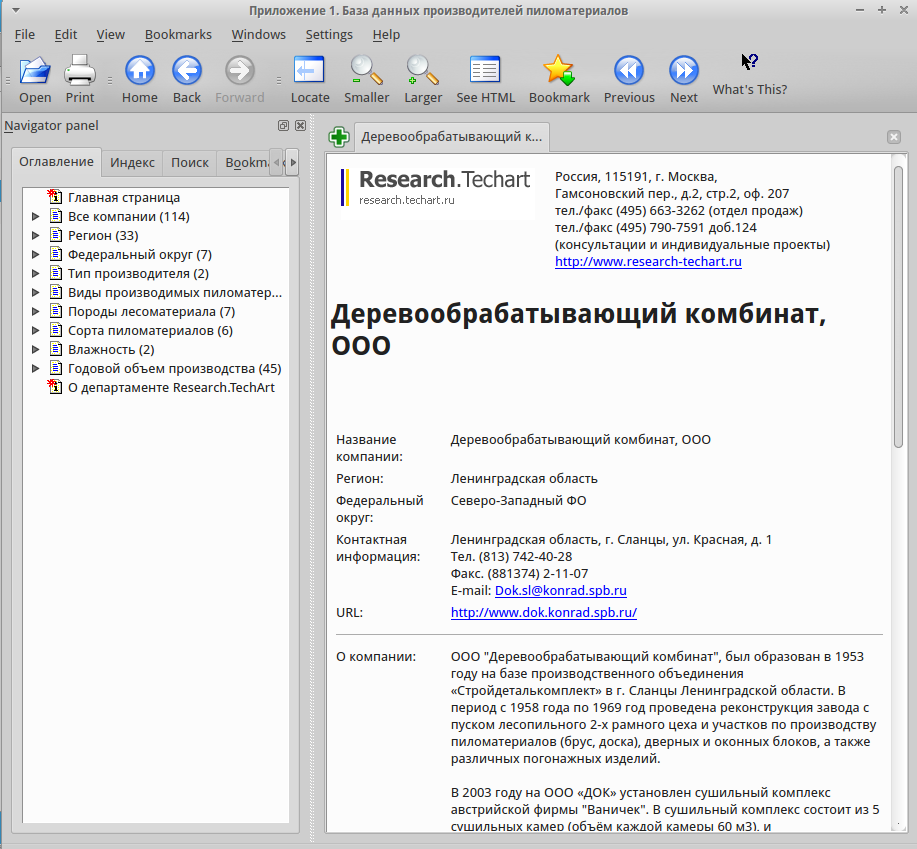Screen dimensions: 917x849
Task: Select the Деревообрабатывающий к... document tab
Action: (451, 137)
